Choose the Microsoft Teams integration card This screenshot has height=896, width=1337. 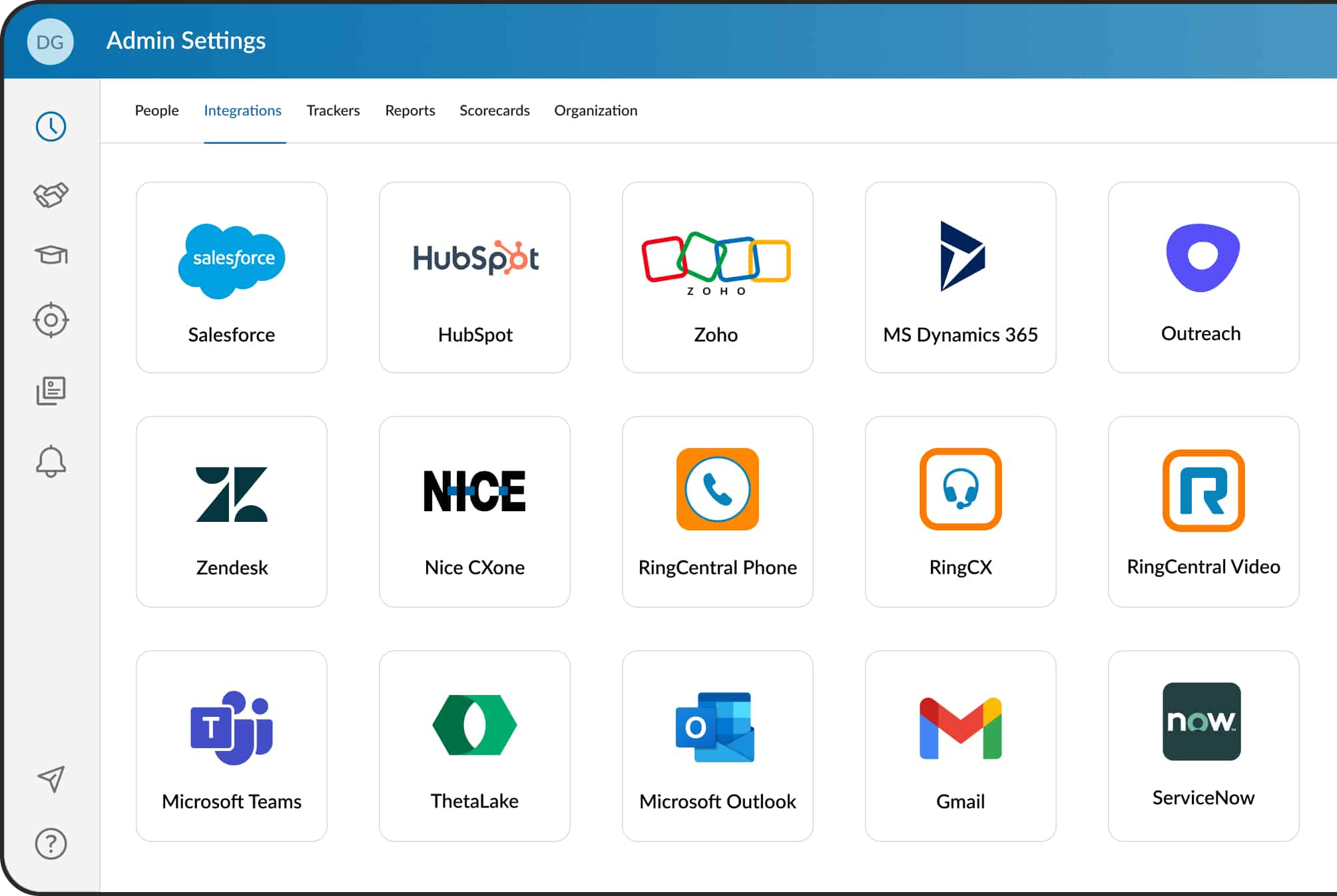tap(231, 746)
